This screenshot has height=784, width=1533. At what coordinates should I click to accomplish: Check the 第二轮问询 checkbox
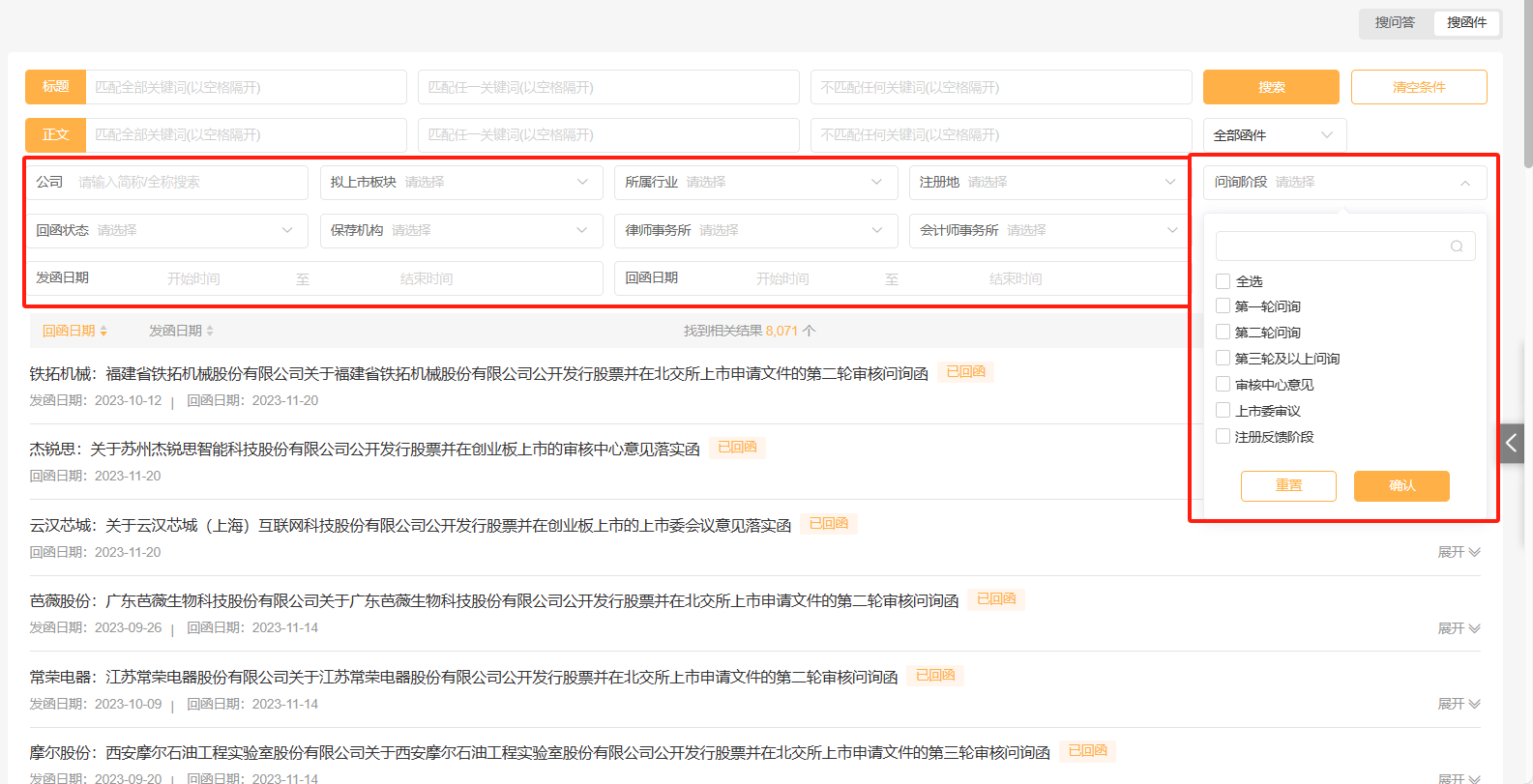[1223, 333]
